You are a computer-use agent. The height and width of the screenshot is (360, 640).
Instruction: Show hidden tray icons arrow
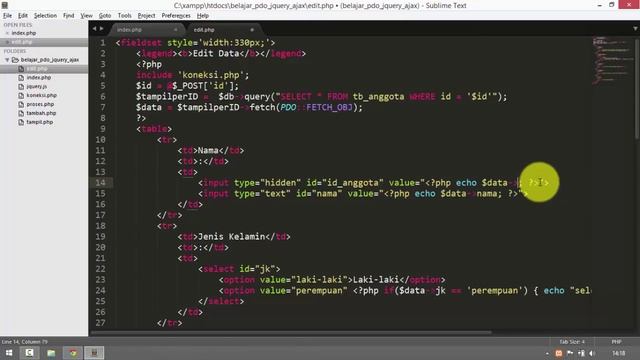click(547, 353)
